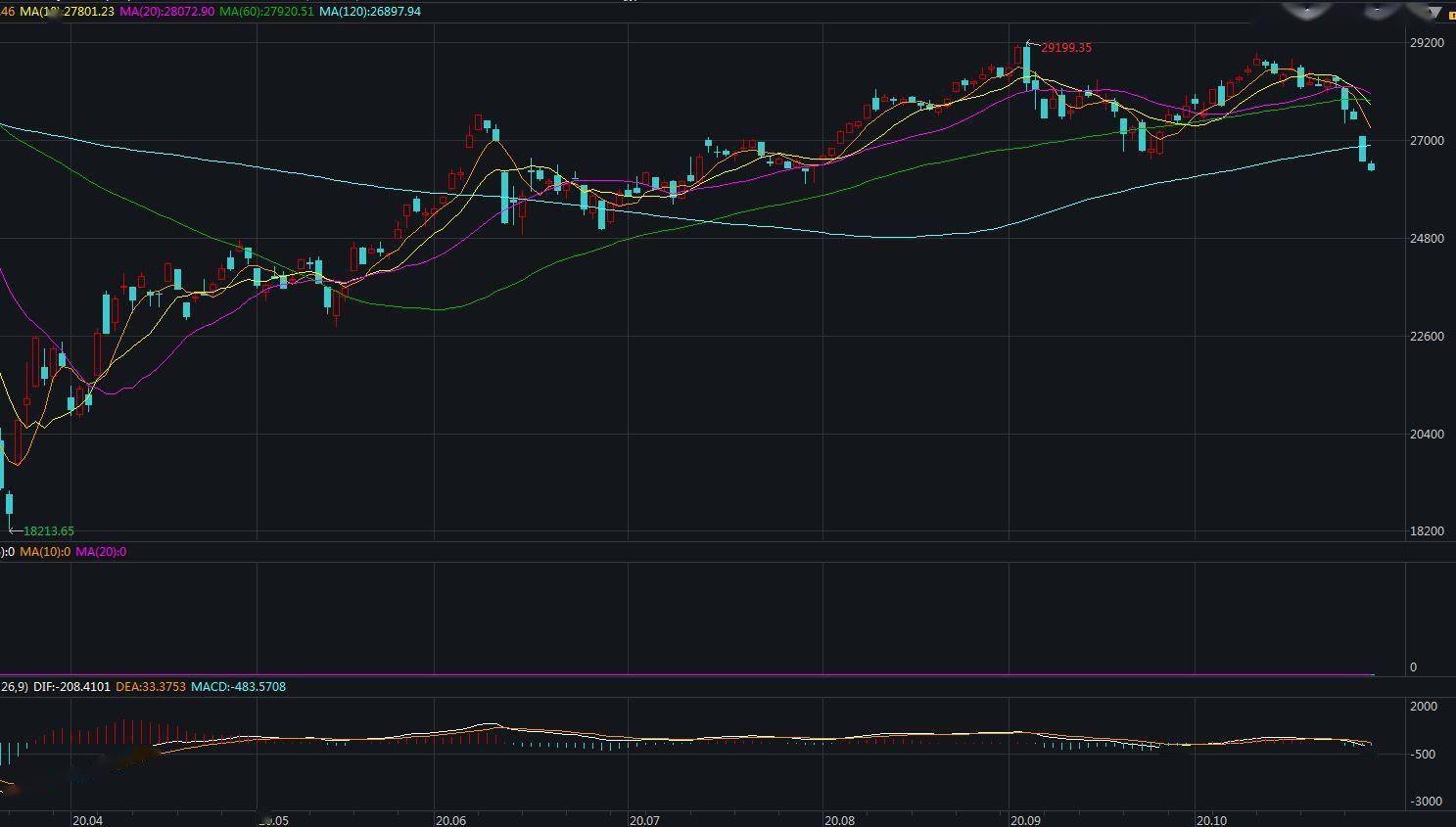Open the dropdown triangle above the price axis
Screen dimensions: 1456x827
pyautogui.click(x=1437, y=13)
